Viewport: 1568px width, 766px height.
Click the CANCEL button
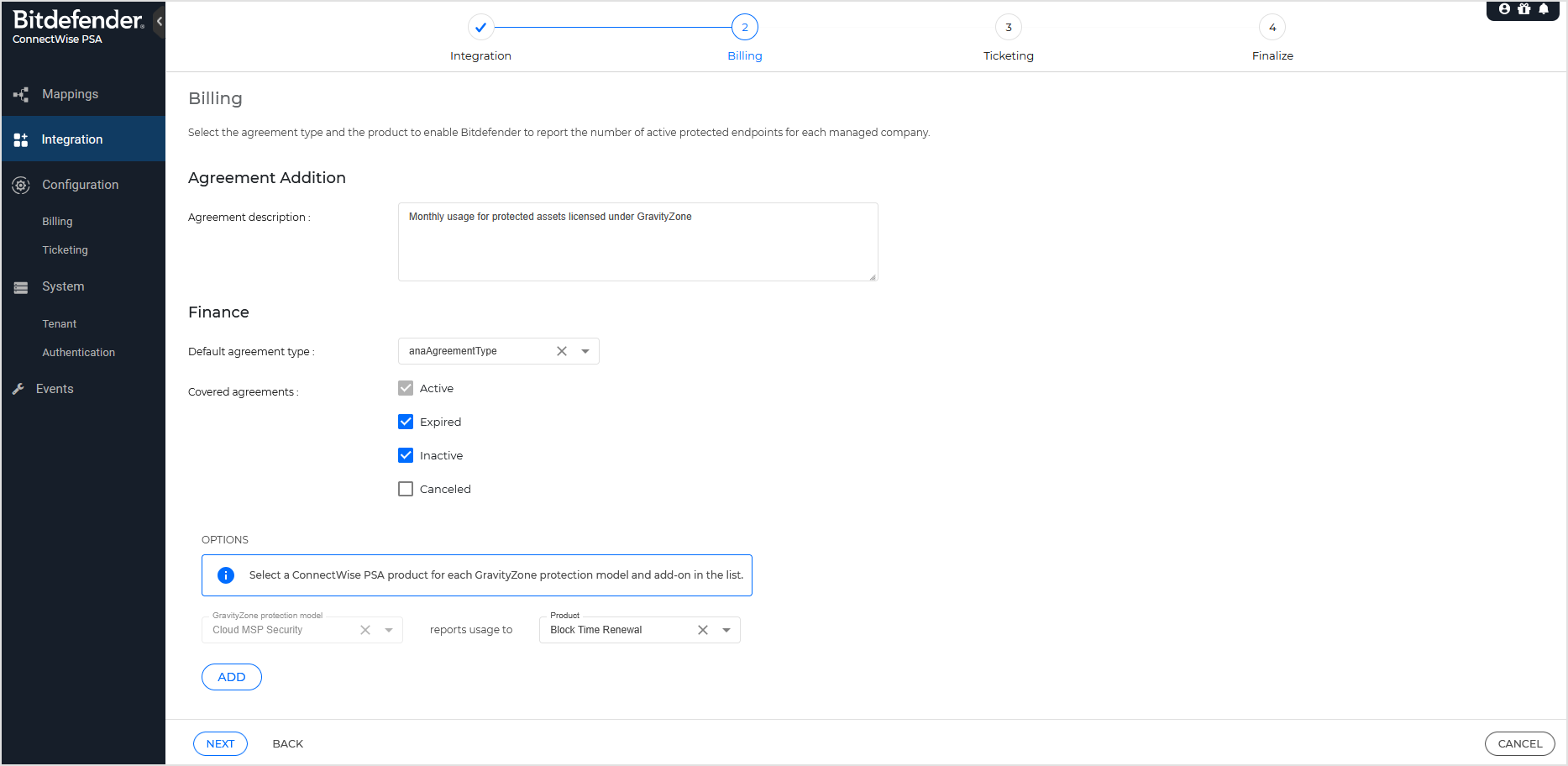[x=1520, y=744]
